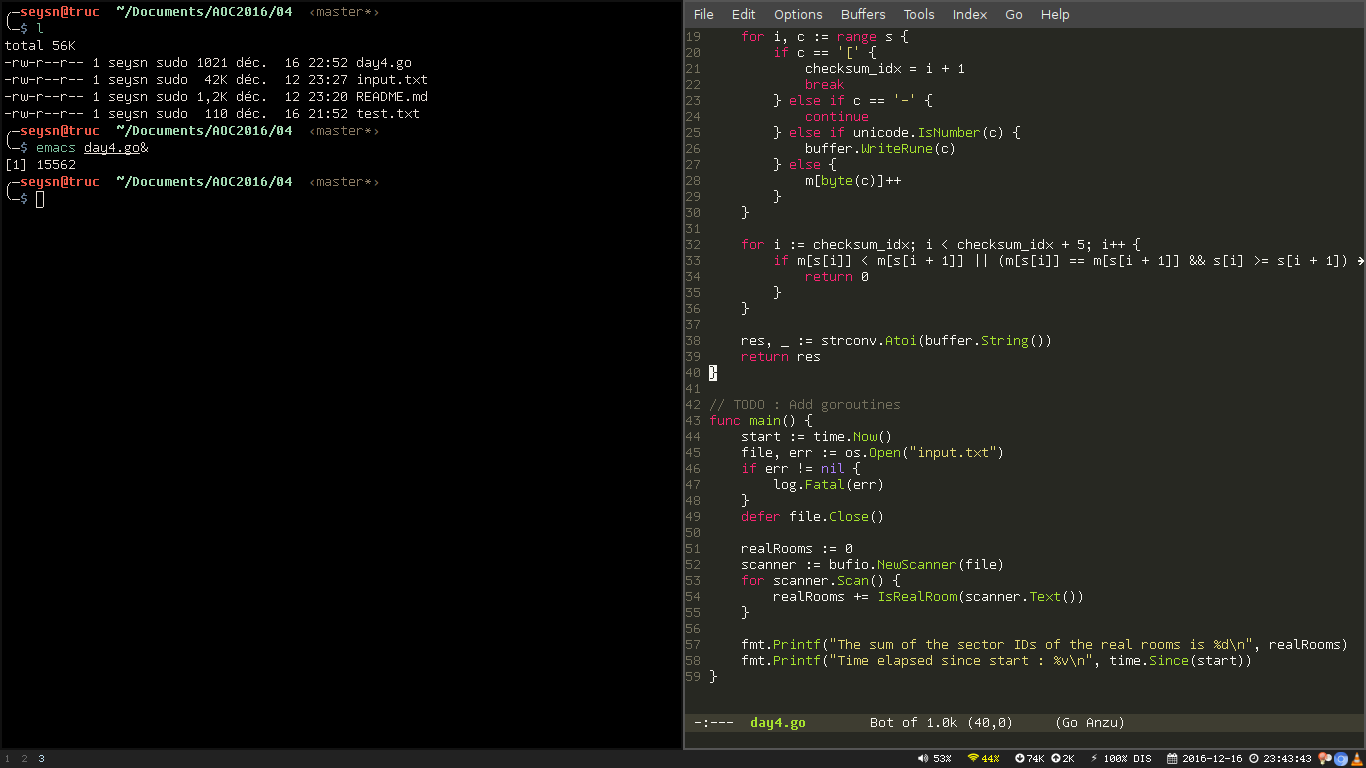Open the blue Chromium tray icon
Viewport: 1366px width, 768px height.
click(1341, 759)
